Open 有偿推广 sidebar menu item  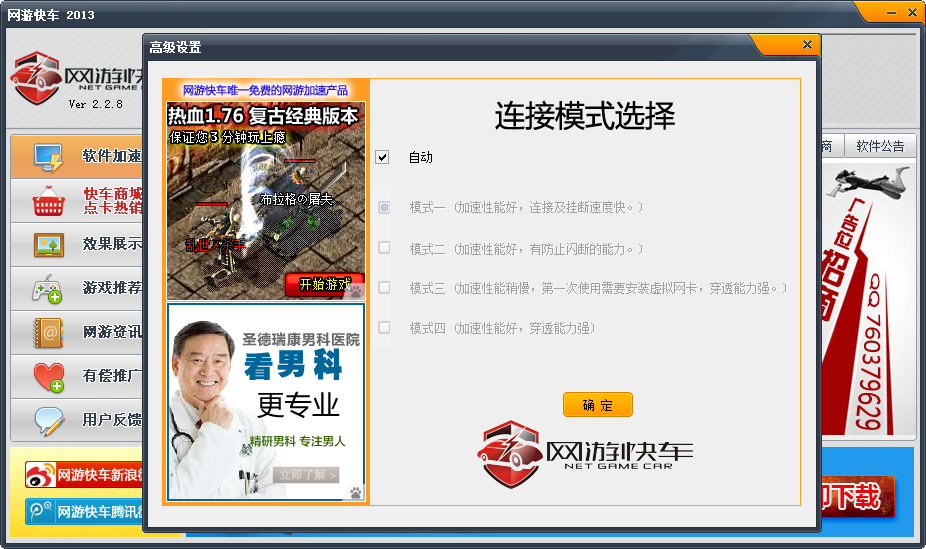click(x=77, y=376)
